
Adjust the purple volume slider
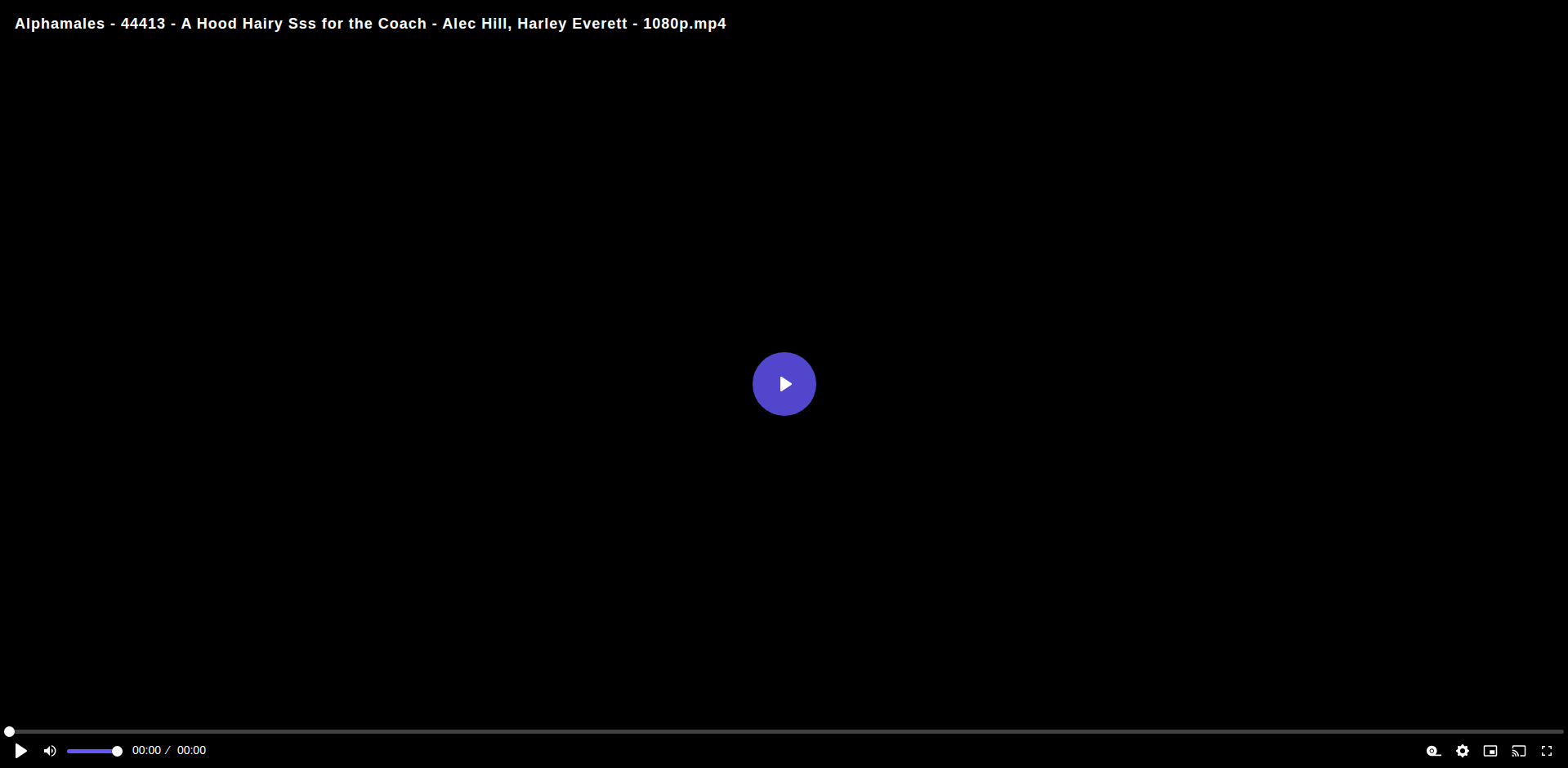pos(94,751)
